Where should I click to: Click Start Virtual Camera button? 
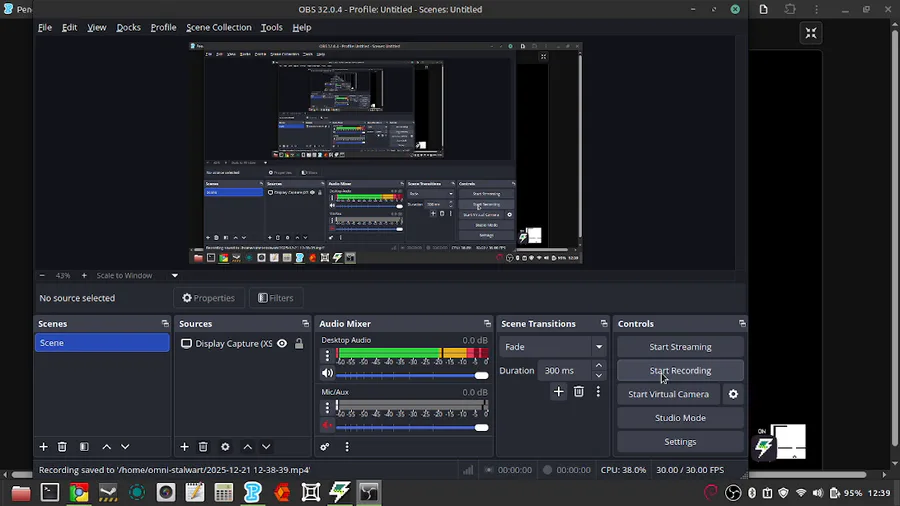tap(669, 394)
